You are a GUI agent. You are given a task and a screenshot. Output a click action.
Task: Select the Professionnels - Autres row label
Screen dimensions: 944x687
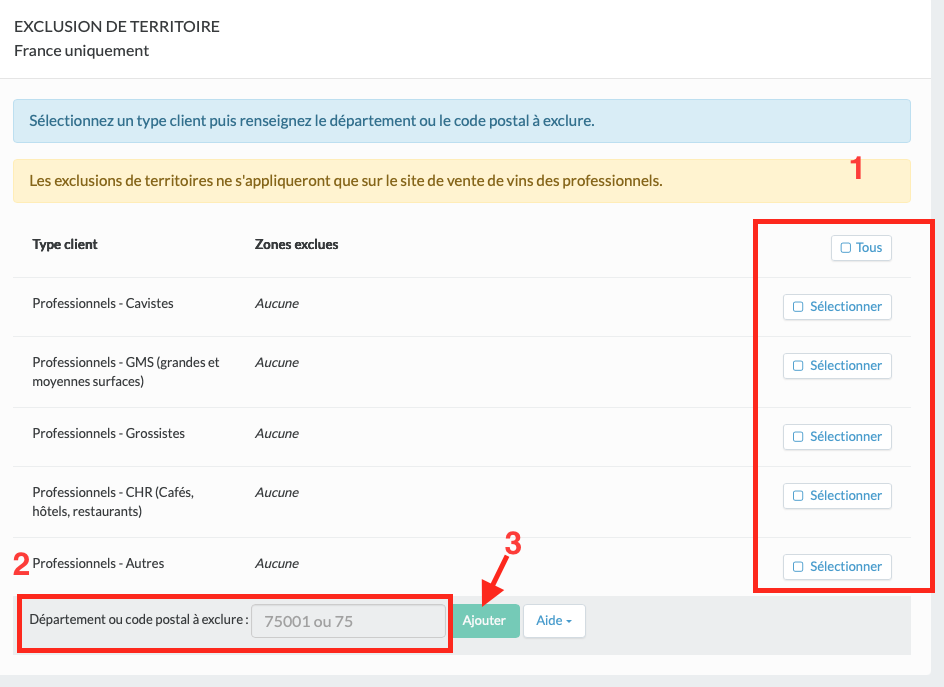tap(98, 563)
